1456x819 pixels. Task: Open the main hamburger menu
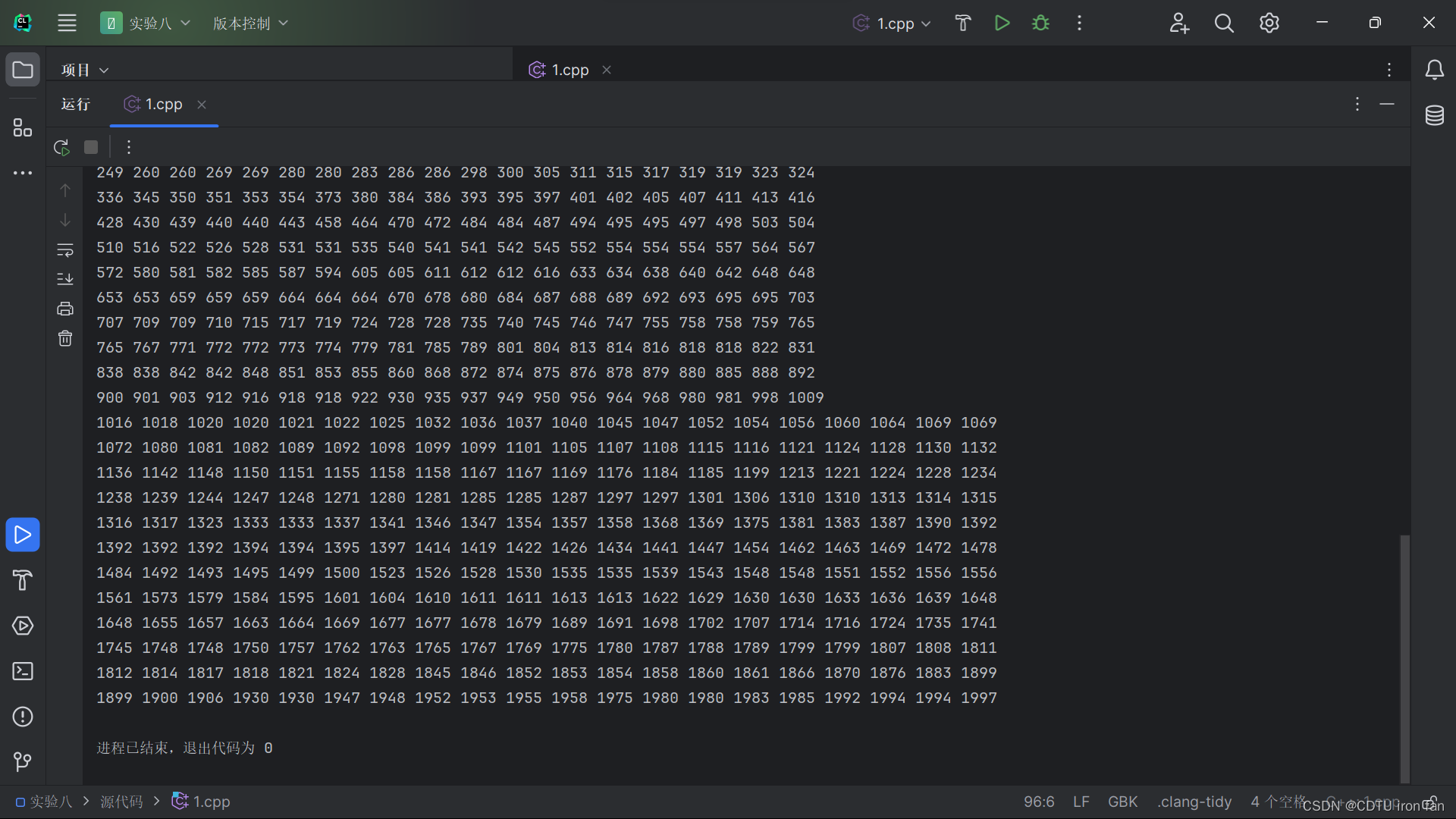[x=67, y=23]
